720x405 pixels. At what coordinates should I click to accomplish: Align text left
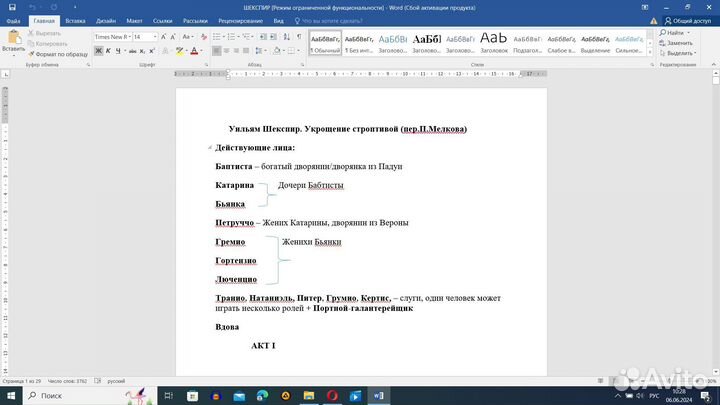[216, 51]
